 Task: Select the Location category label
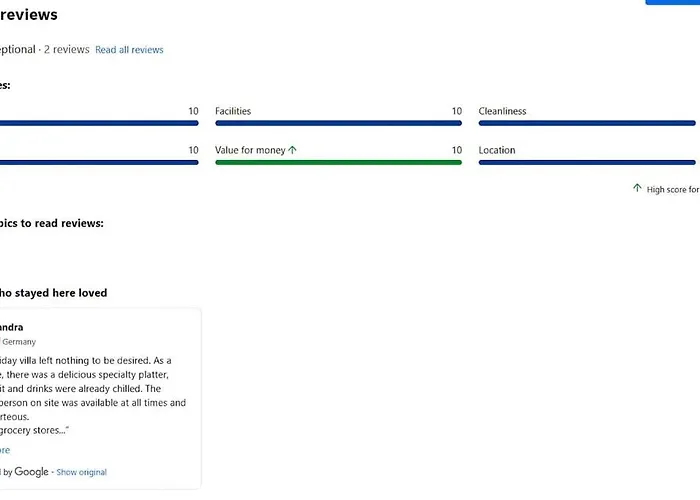click(497, 150)
